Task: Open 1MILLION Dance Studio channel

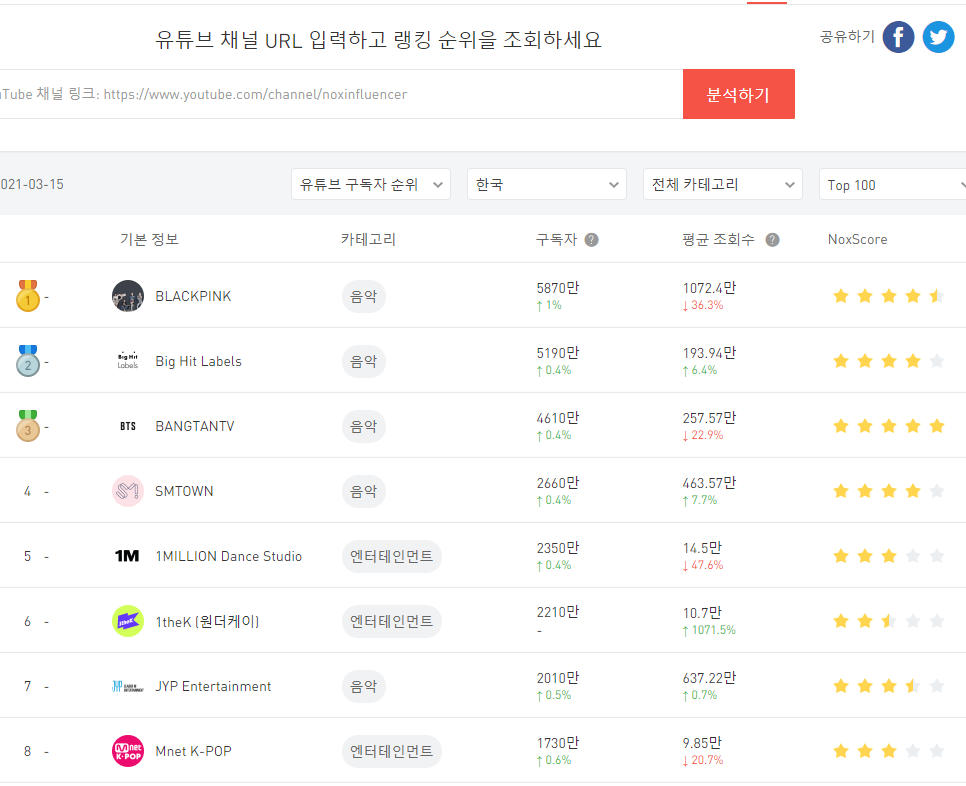Action: (x=229, y=556)
